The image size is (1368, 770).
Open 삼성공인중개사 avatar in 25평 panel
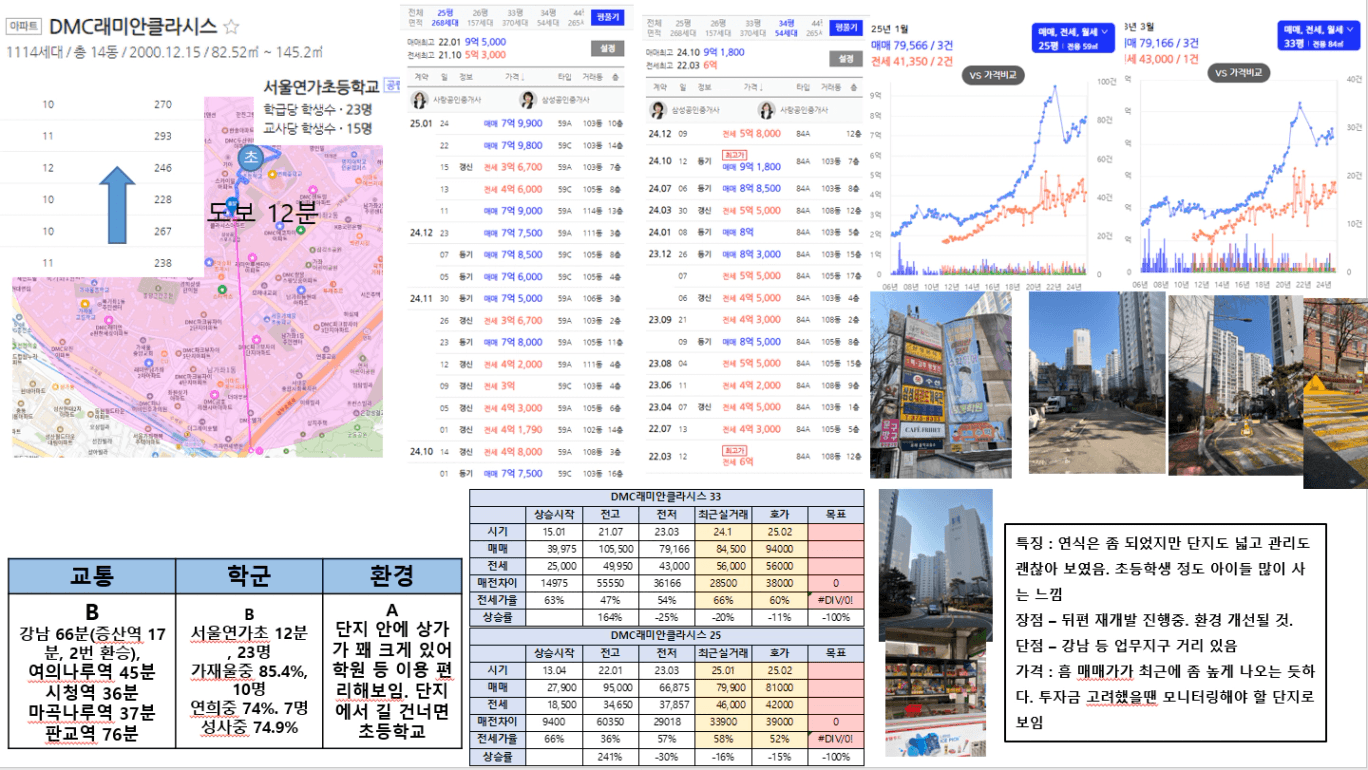coord(527,100)
